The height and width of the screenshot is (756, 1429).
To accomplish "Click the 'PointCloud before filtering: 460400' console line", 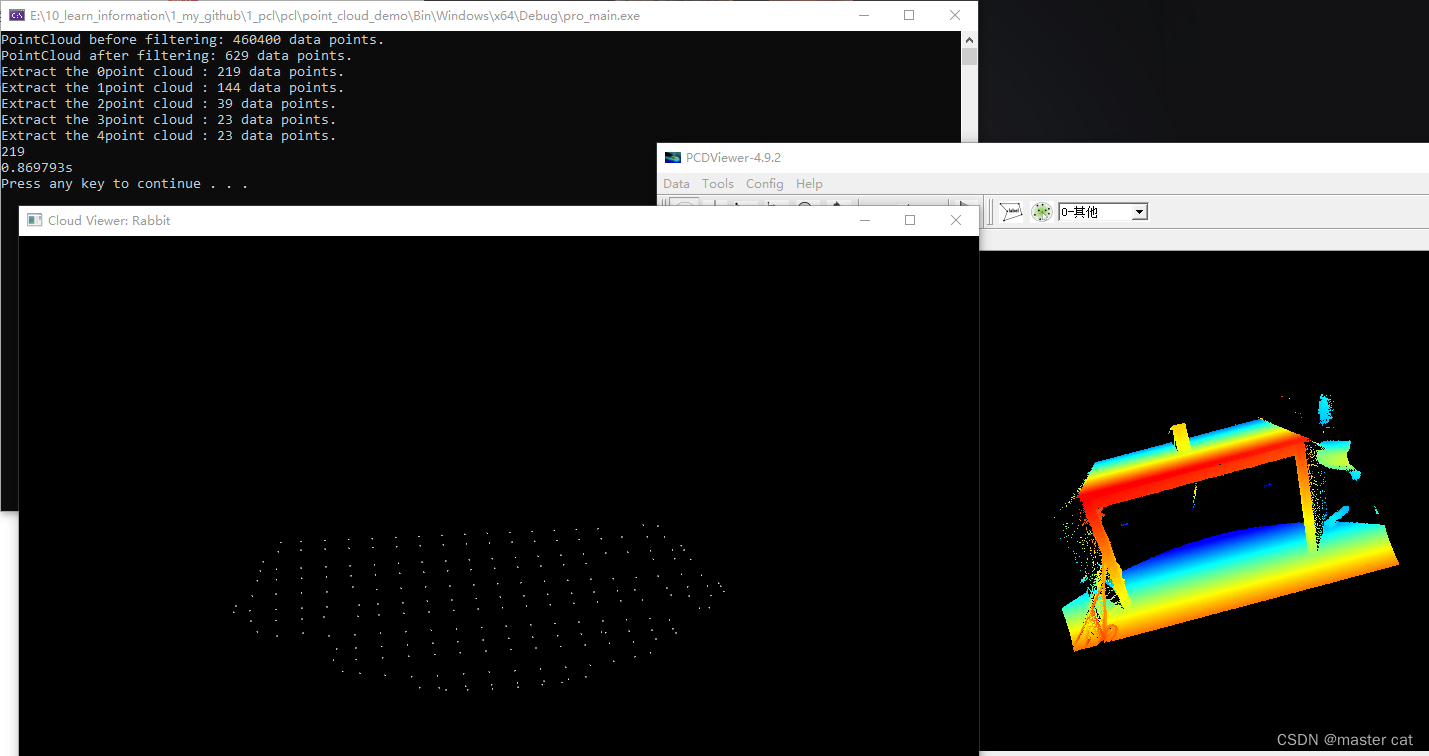I will click(x=193, y=40).
